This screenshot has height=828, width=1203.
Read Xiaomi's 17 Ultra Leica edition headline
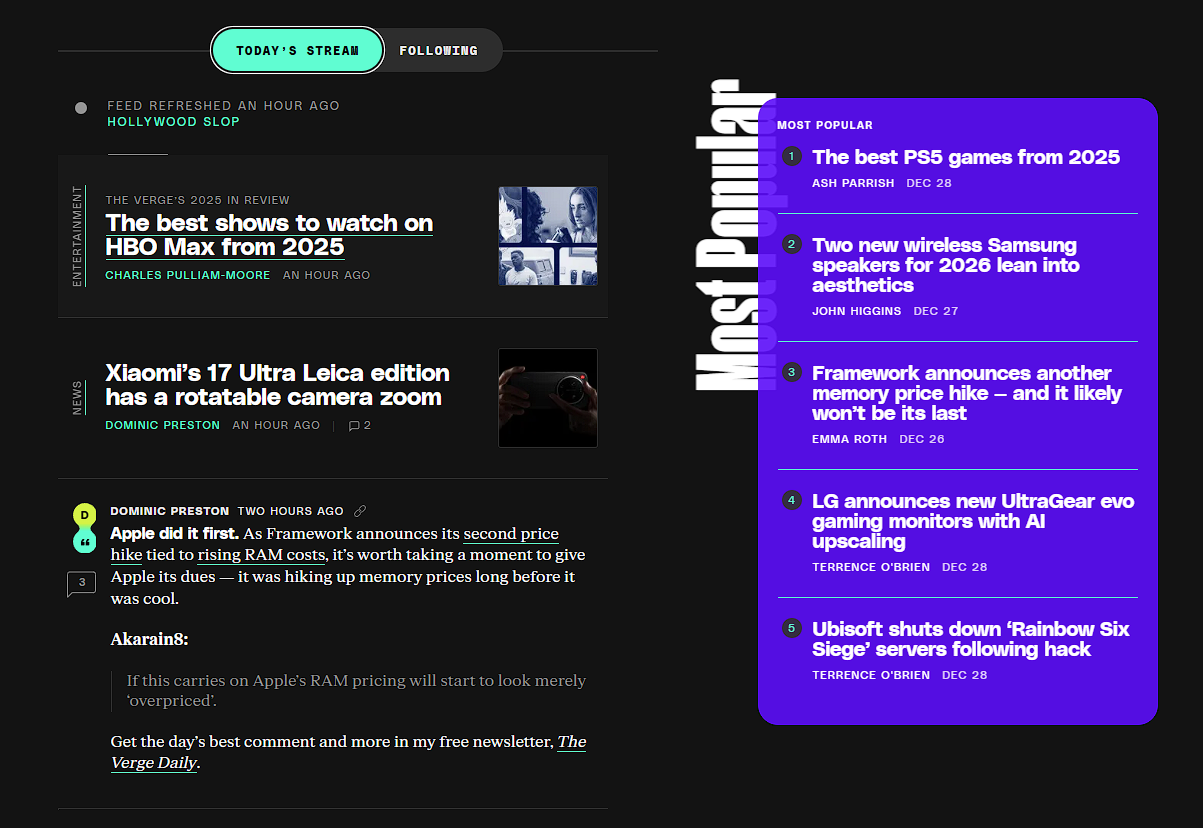pyautogui.click(x=277, y=385)
